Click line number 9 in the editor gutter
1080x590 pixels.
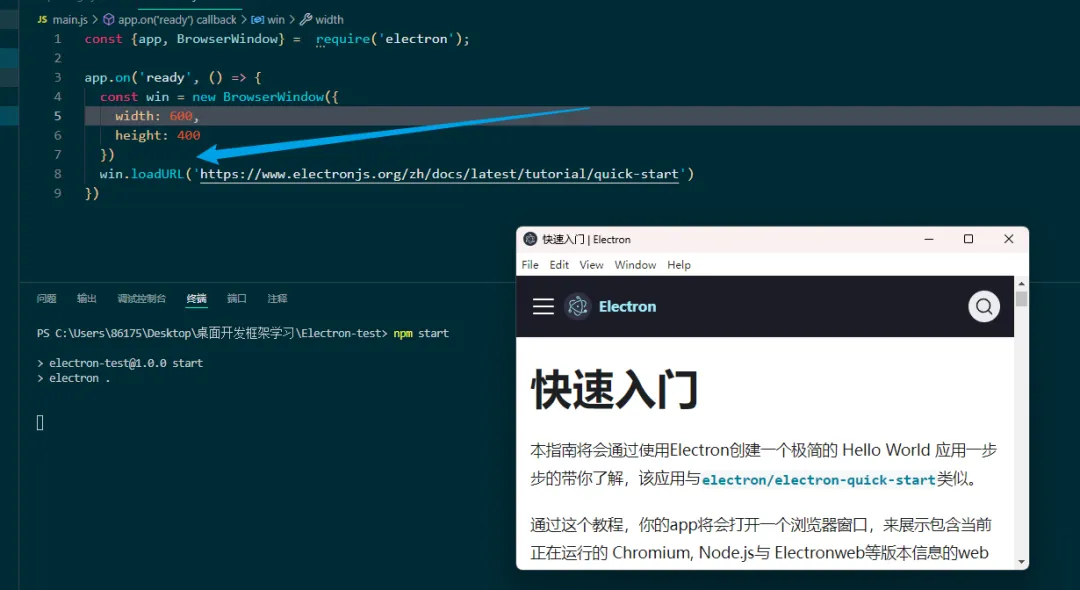[x=58, y=193]
